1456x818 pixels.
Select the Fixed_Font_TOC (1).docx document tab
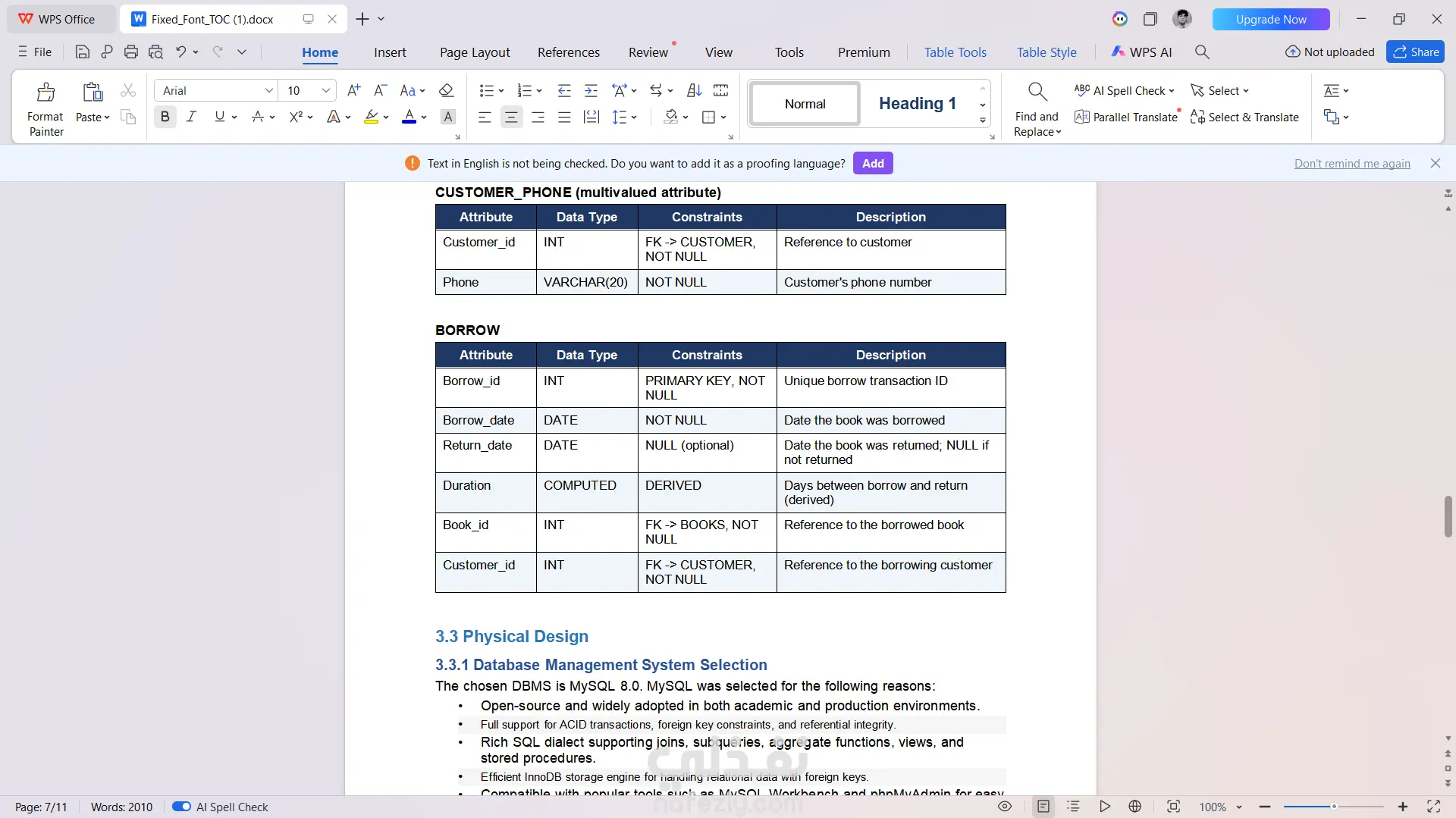234,19
